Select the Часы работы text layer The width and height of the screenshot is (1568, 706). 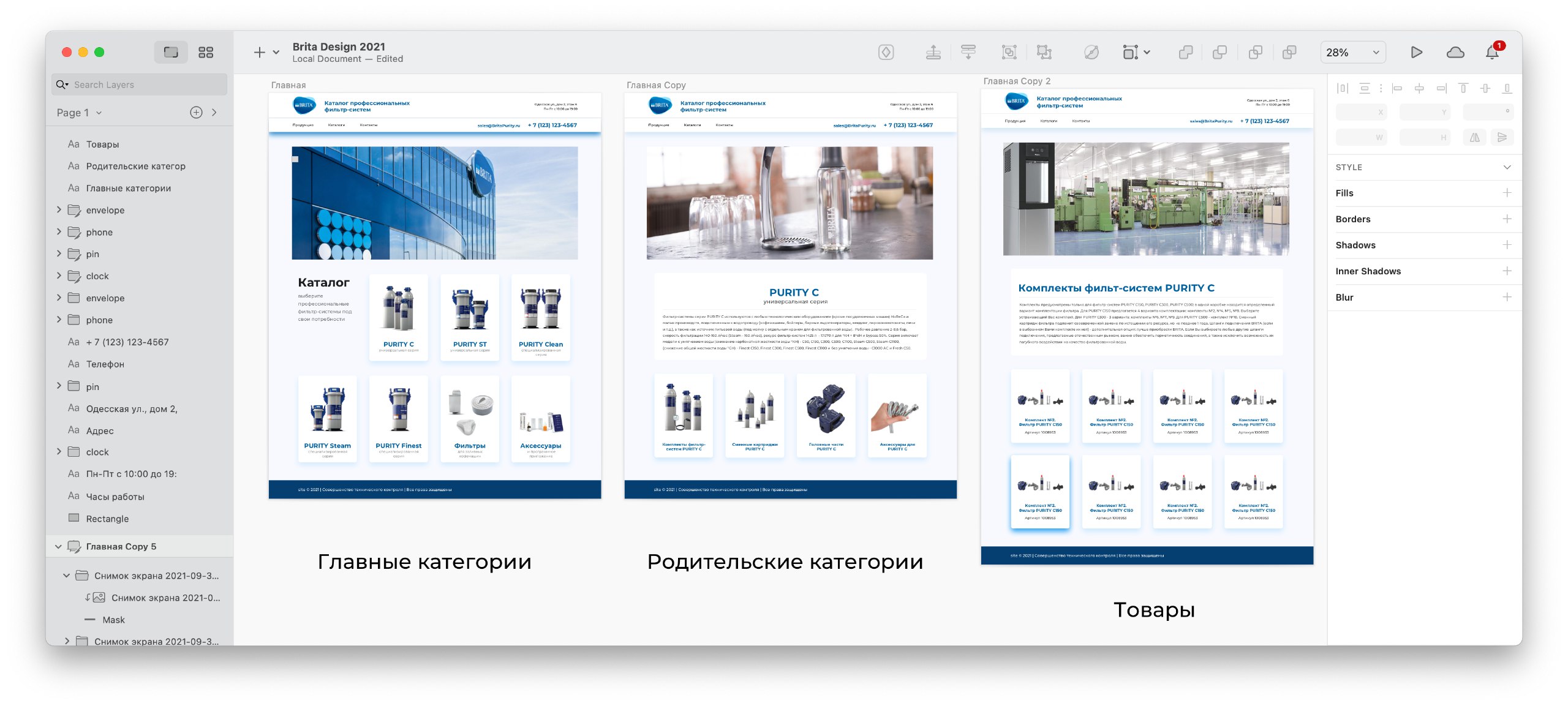click(x=140, y=497)
